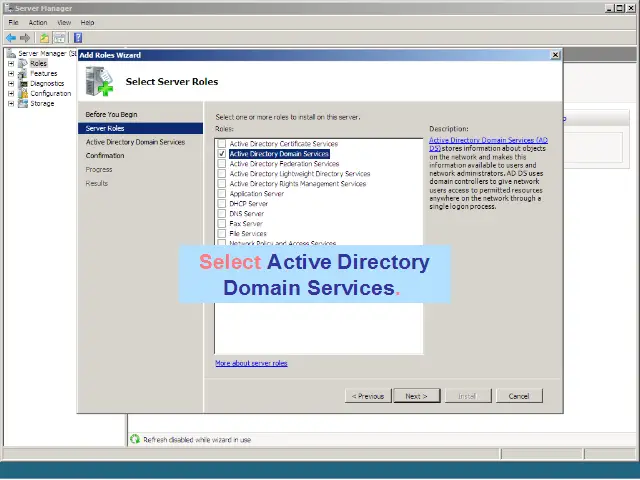
Task: Click the 'File Services' role label
Action: point(248,233)
